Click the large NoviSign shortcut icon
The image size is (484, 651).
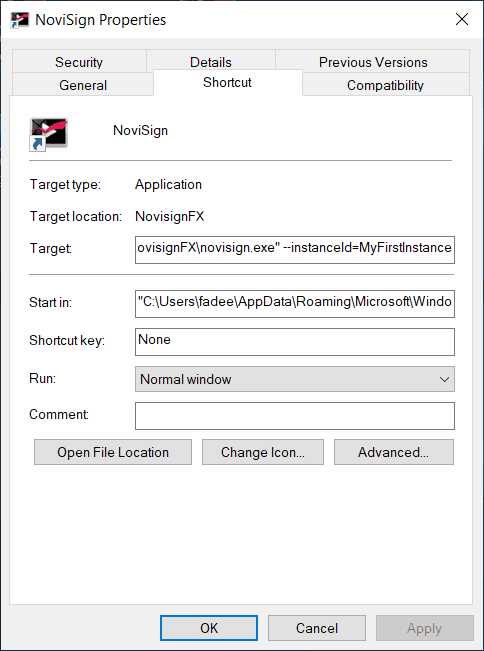click(x=49, y=135)
